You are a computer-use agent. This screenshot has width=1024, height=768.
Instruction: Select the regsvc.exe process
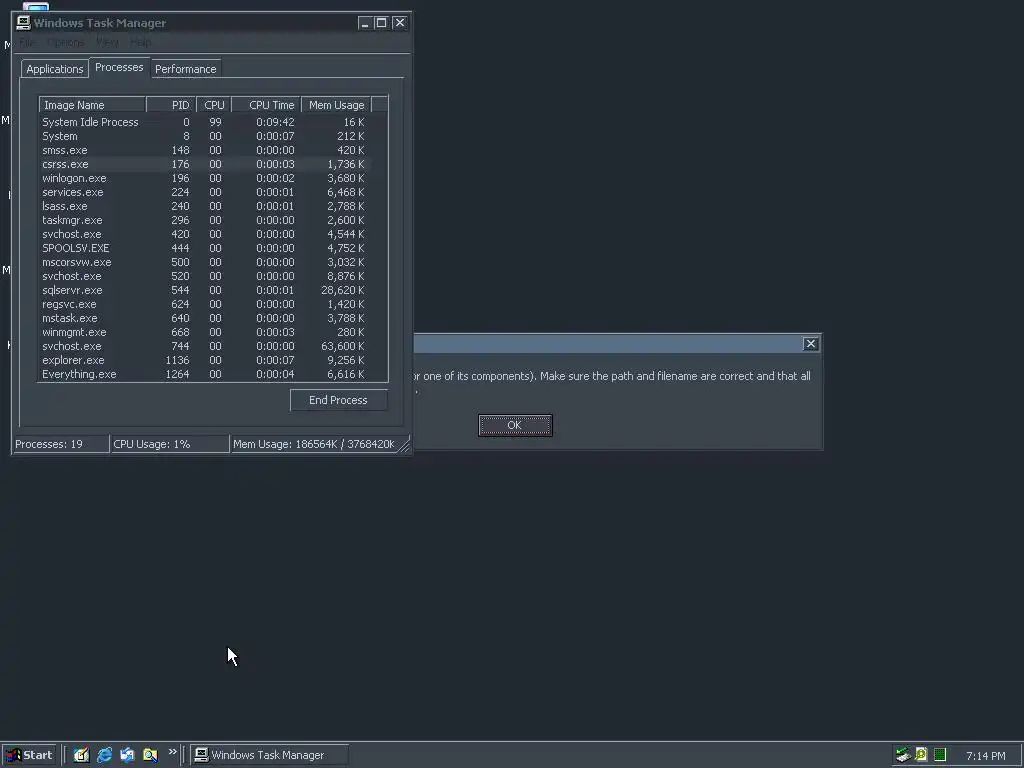(x=205, y=304)
